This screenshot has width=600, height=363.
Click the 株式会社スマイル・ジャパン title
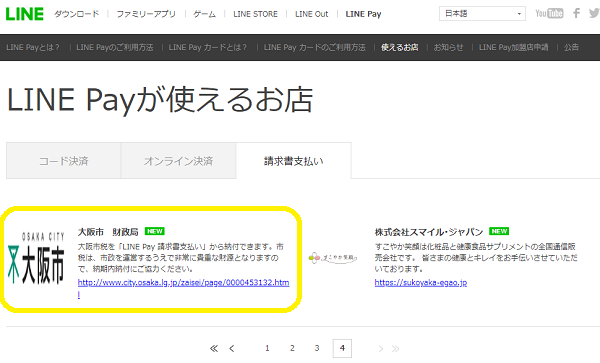429,232
